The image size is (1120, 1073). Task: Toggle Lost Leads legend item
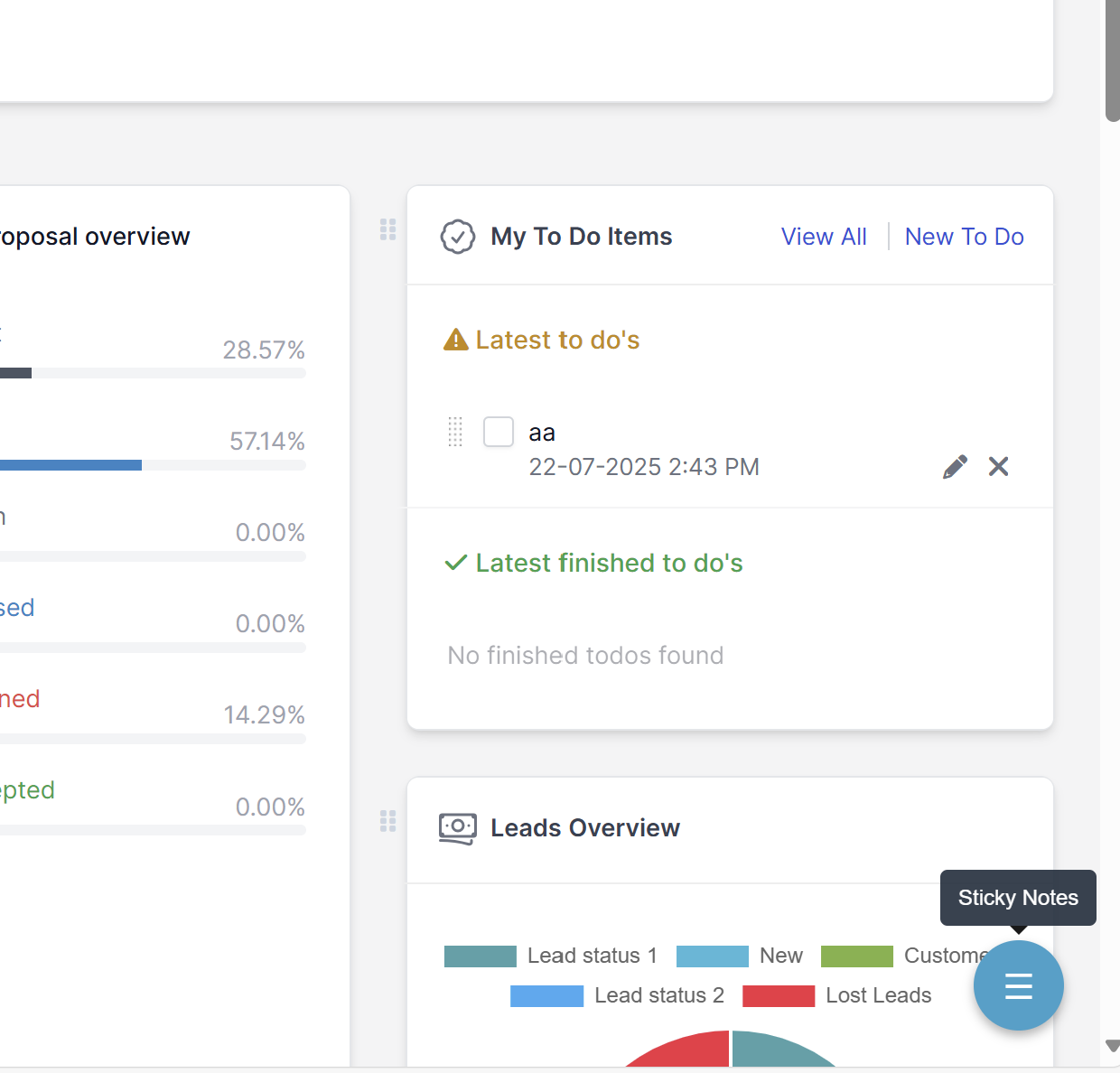pyautogui.click(x=836, y=995)
